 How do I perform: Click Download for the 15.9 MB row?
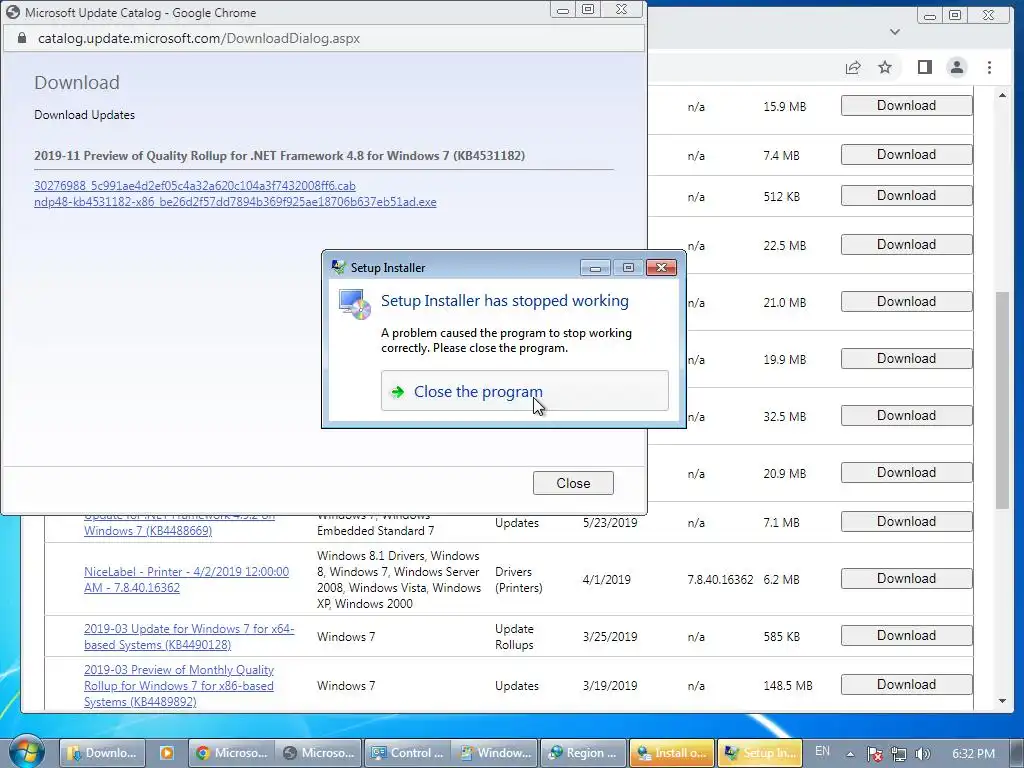pyautogui.click(x=906, y=106)
